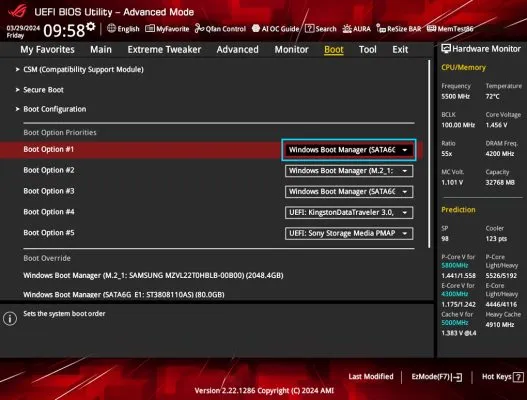
Task: Click the info icon beside help text
Action: pos(10,318)
